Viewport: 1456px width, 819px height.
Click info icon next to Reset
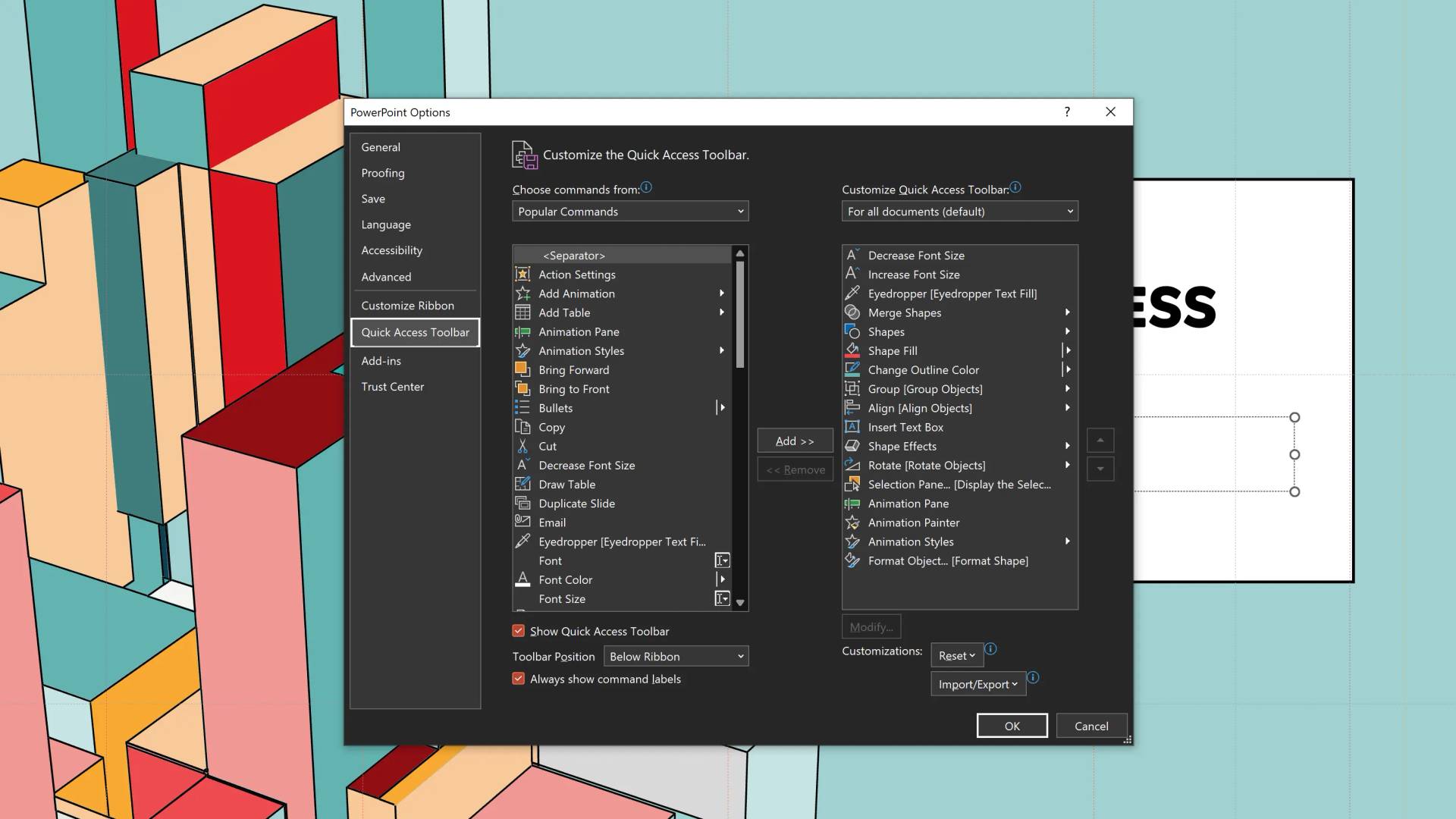[x=990, y=649]
